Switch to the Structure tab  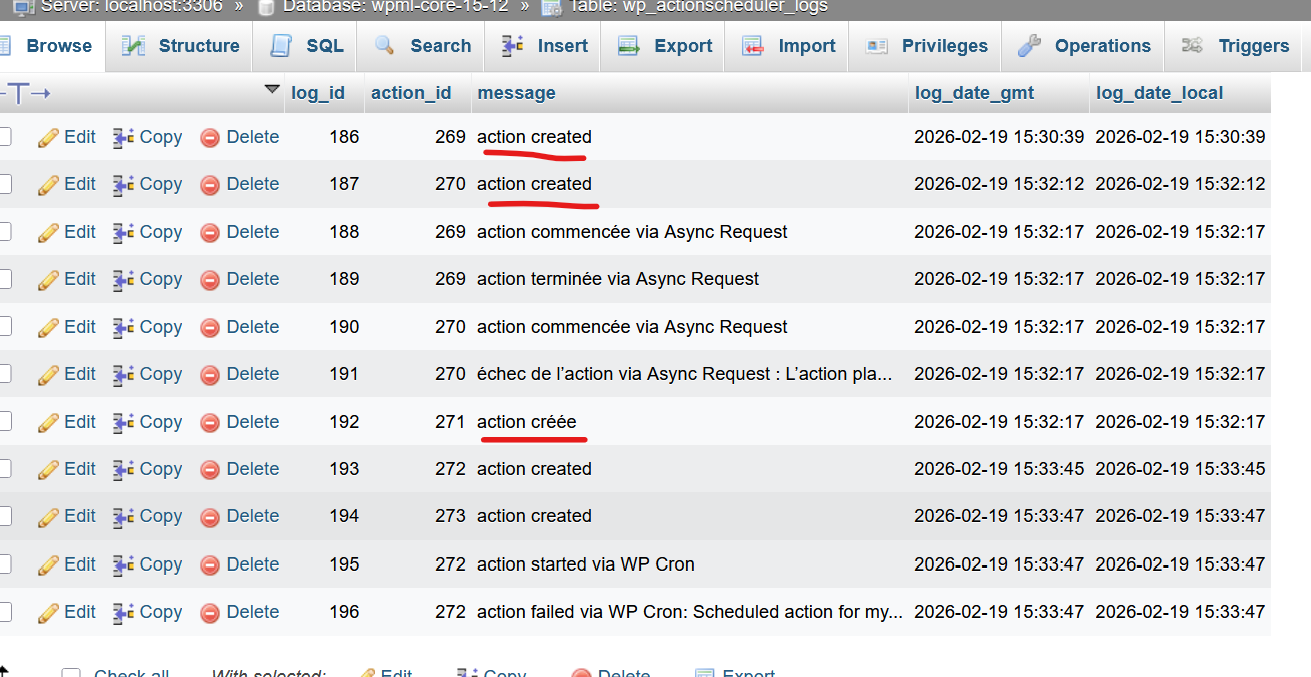[180, 46]
